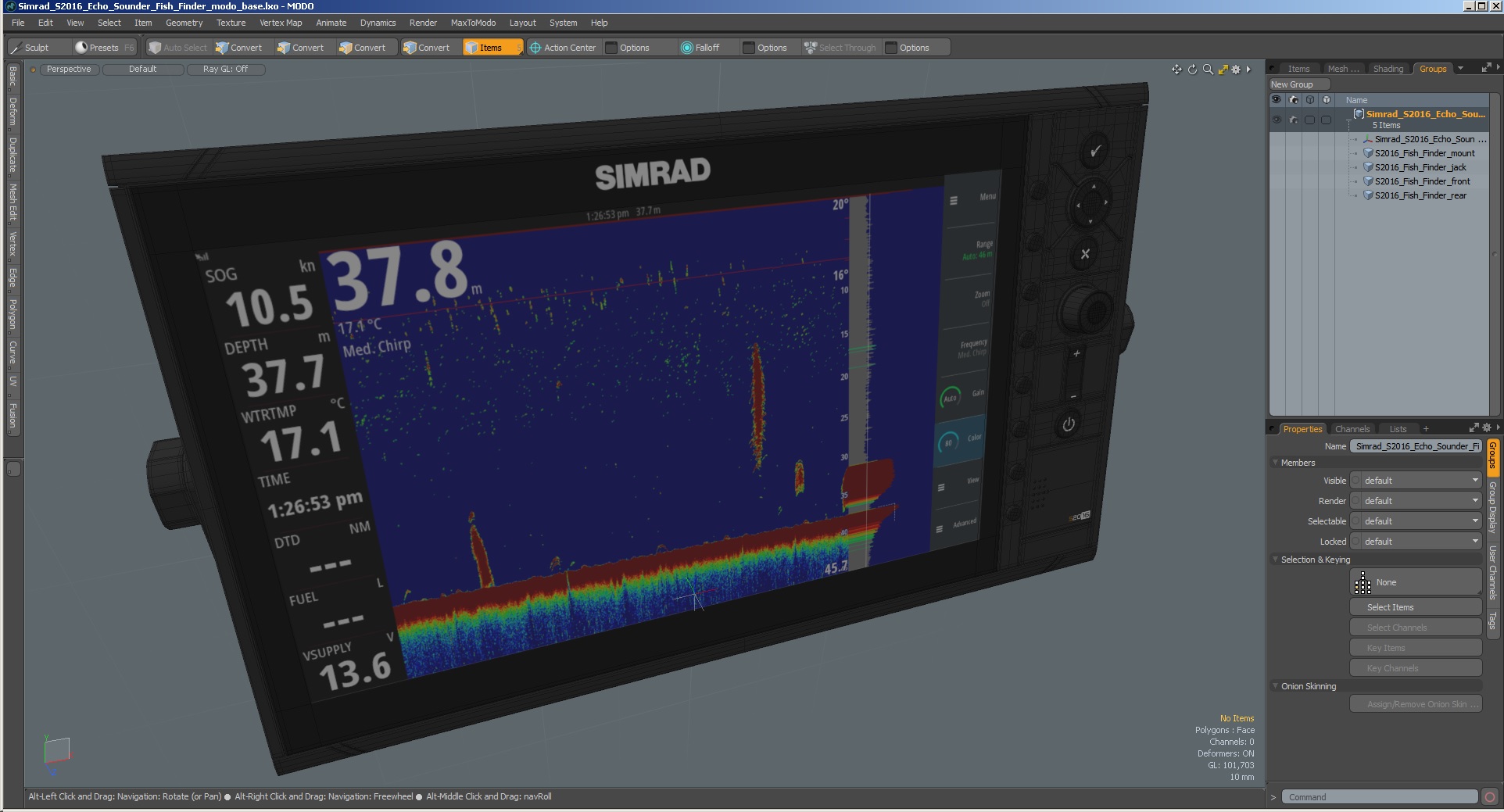Click the first Convert (vertices) icon

pyautogui.click(x=222, y=48)
